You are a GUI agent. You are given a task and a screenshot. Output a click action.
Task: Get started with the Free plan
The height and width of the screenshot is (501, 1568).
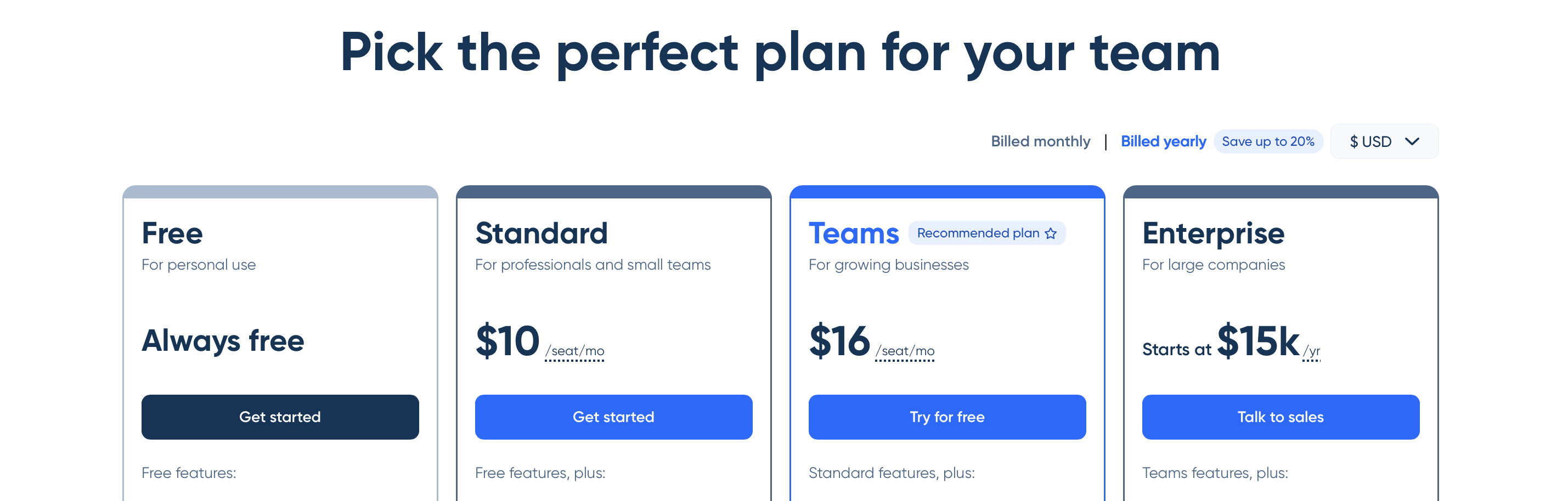(280, 417)
